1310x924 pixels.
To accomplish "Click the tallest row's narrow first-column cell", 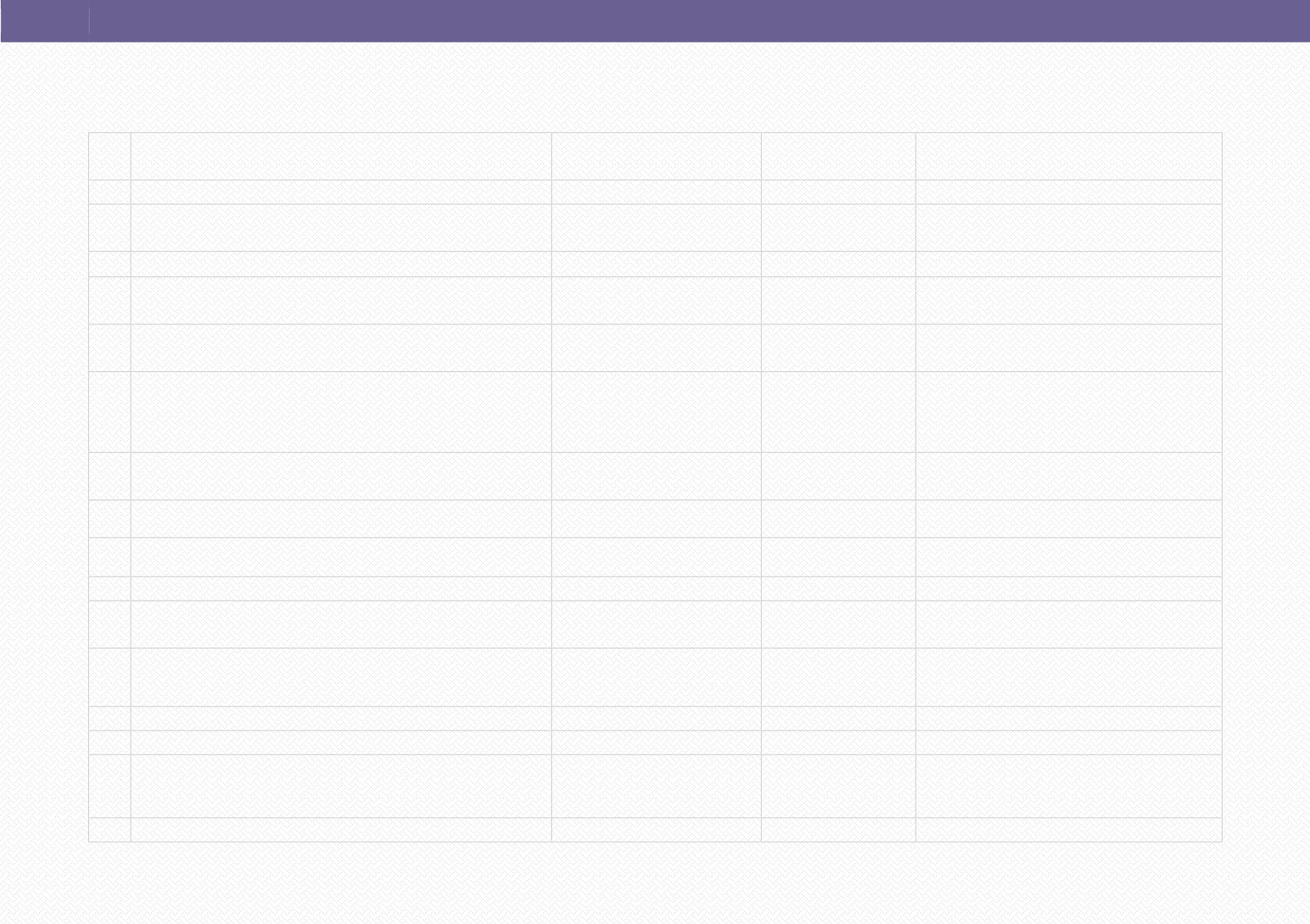I will (110, 412).
